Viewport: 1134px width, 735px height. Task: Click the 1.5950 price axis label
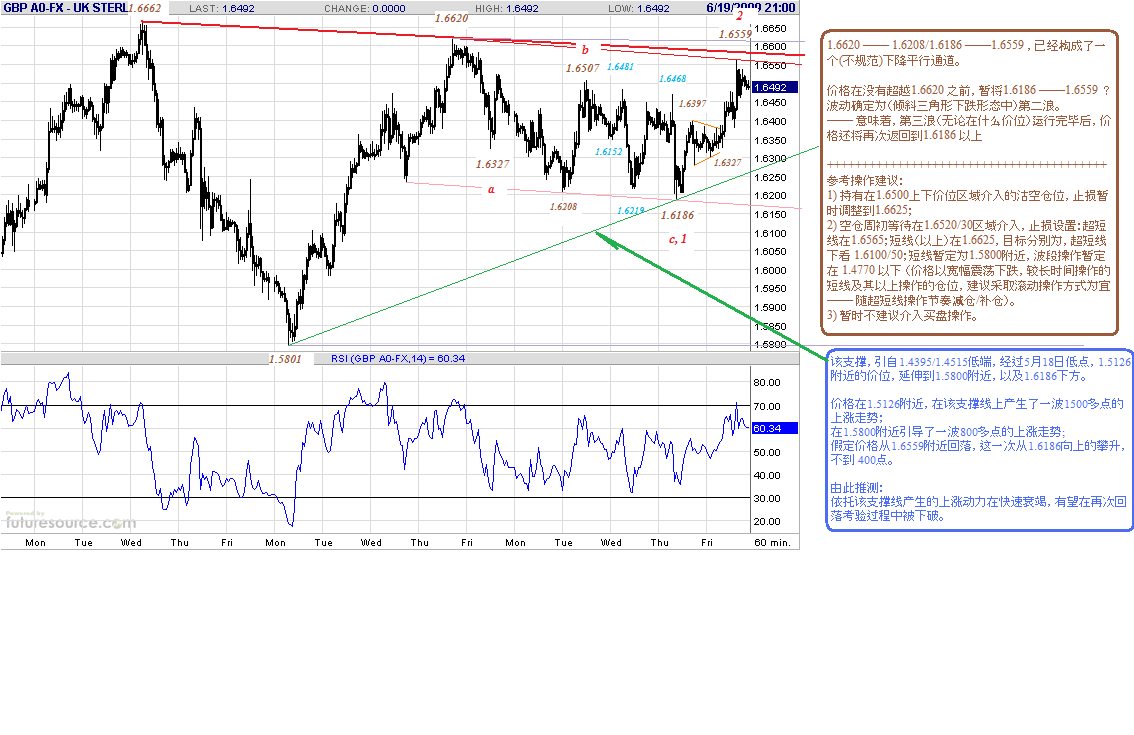pos(770,289)
